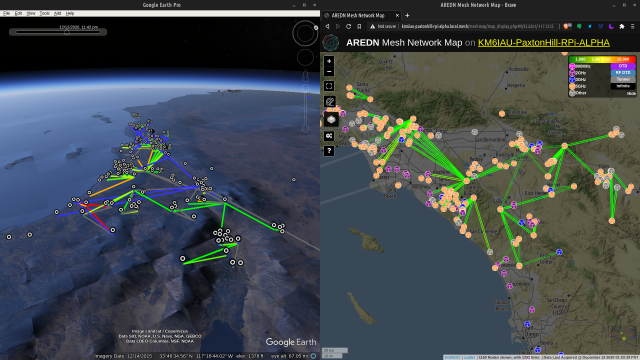
Task: Hide the map legend panel
Action: pyautogui.click(x=631, y=93)
